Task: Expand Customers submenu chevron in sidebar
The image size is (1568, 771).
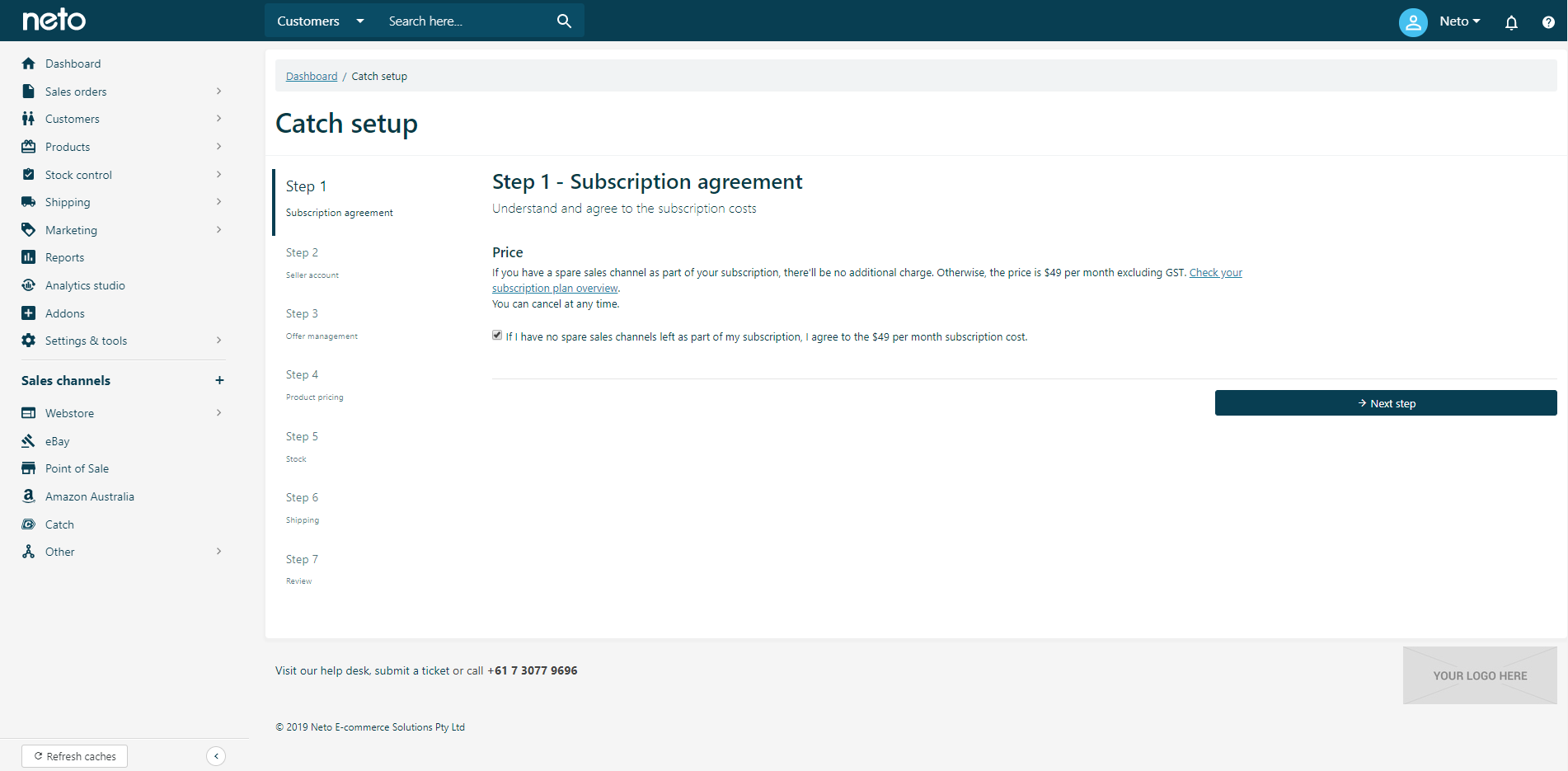Action: [218, 119]
